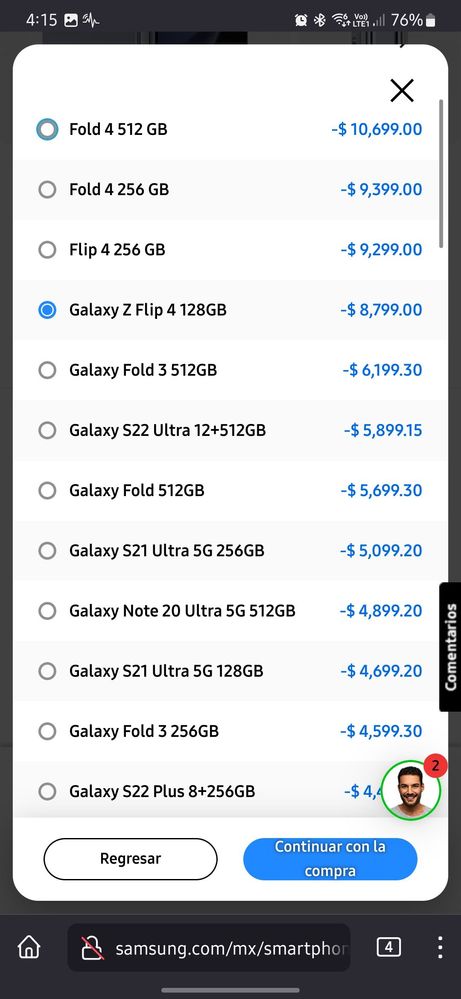The width and height of the screenshot is (461, 999).
Task: Tap the samsung.com address bar
Action: 209,948
